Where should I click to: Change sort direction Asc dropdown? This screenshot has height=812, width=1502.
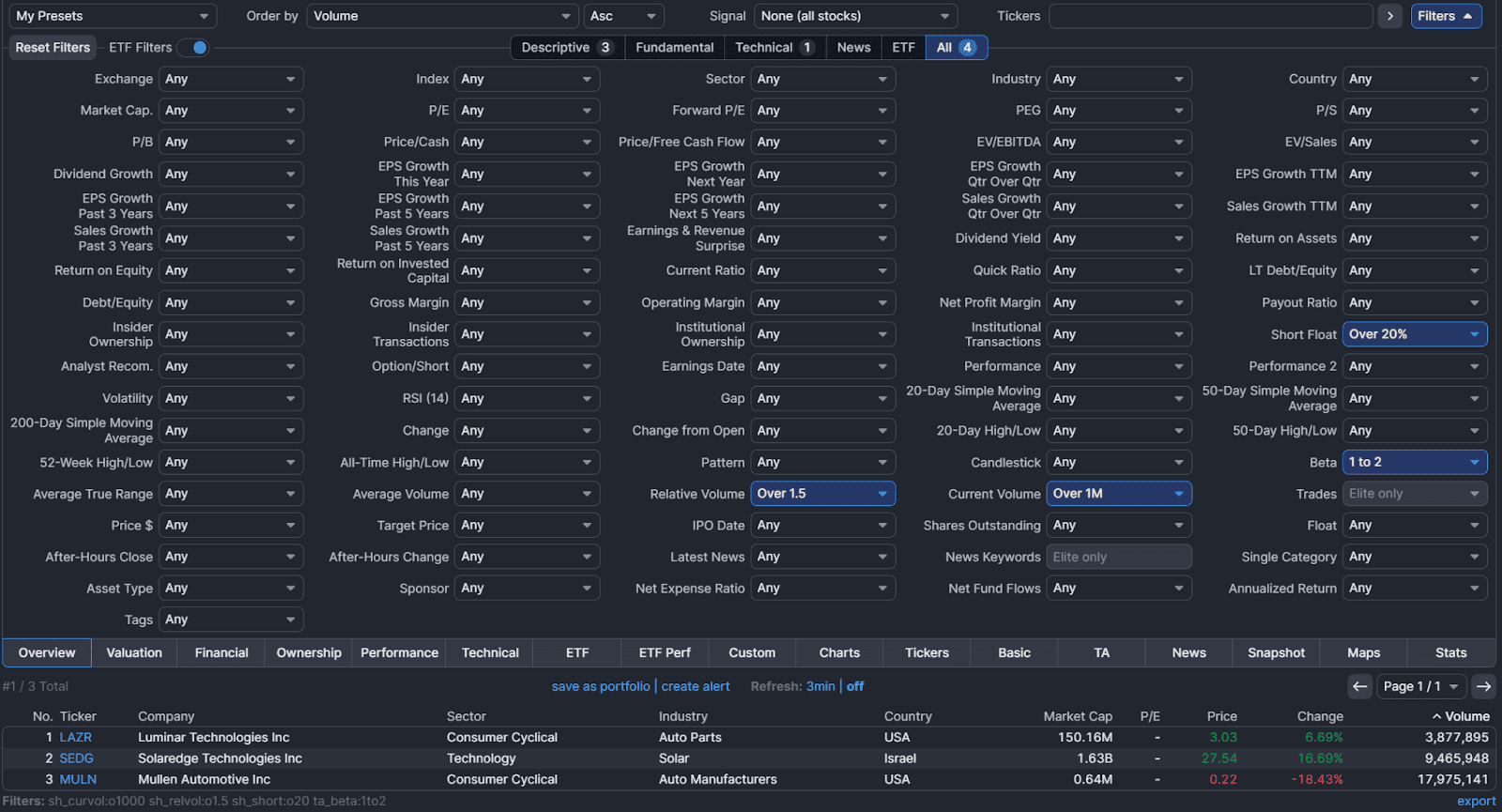(624, 16)
